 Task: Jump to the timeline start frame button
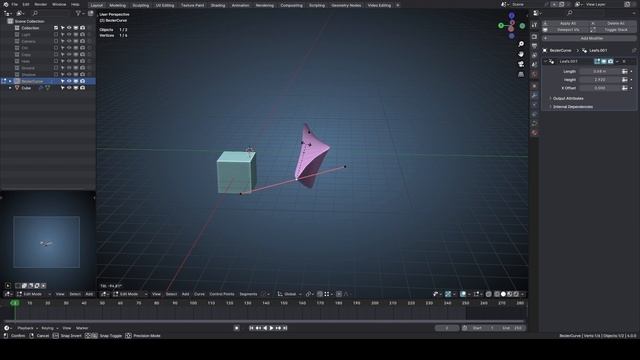tap(251, 328)
